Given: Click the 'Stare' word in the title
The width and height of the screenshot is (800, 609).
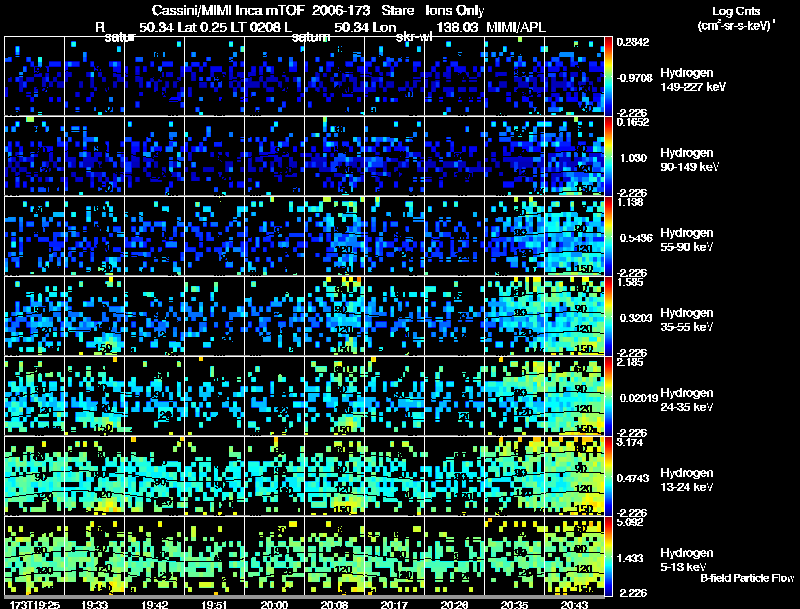Looking at the screenshot, I should (397, 10).
